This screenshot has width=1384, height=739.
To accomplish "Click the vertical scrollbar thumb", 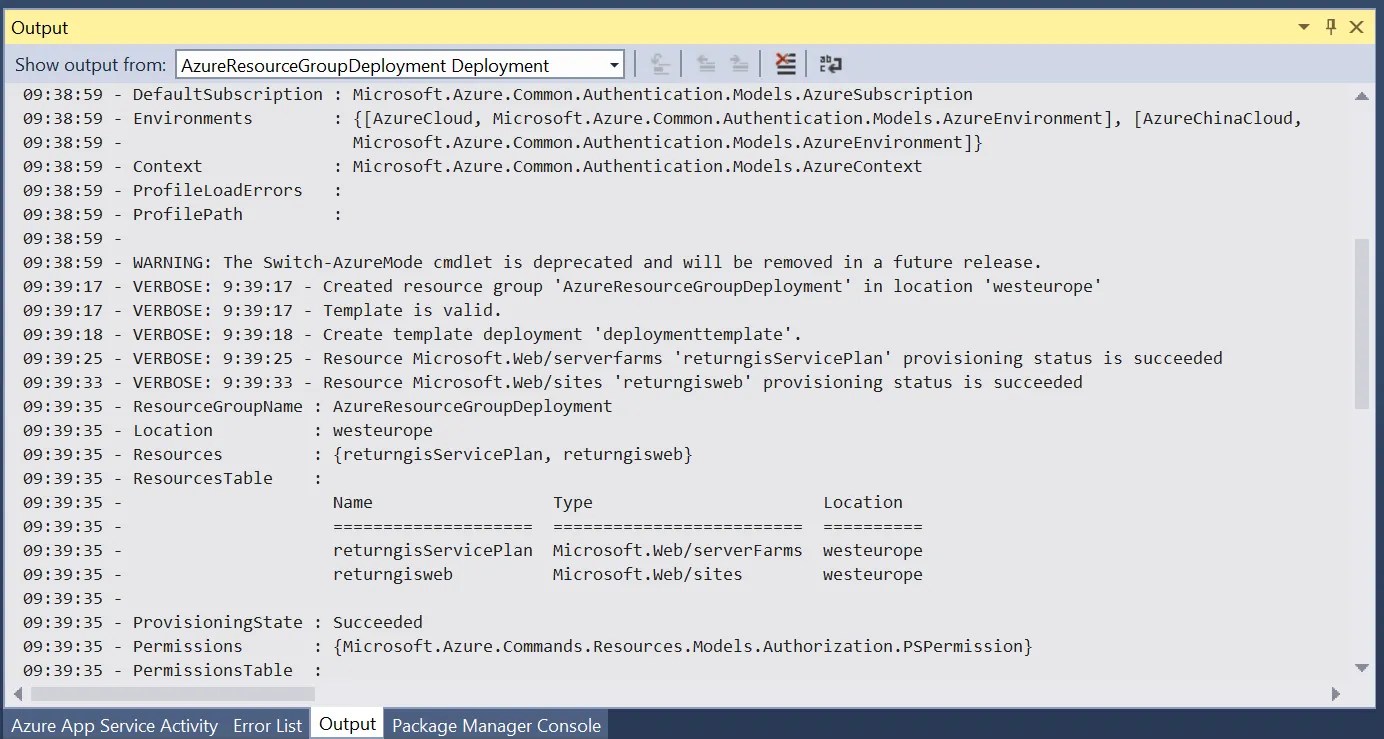I will [1361, 323].
